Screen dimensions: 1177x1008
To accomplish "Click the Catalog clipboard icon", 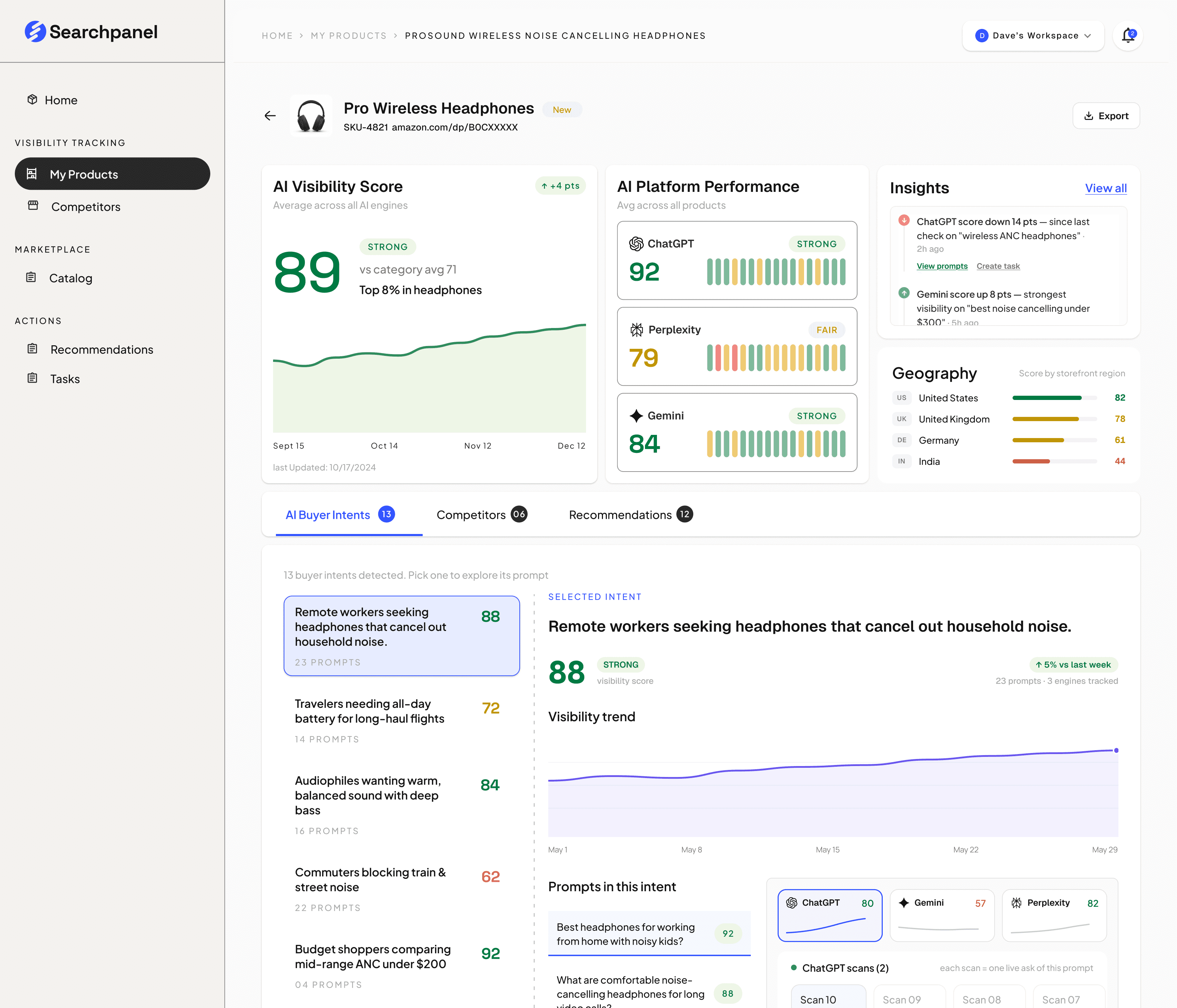I will point(31,277).
